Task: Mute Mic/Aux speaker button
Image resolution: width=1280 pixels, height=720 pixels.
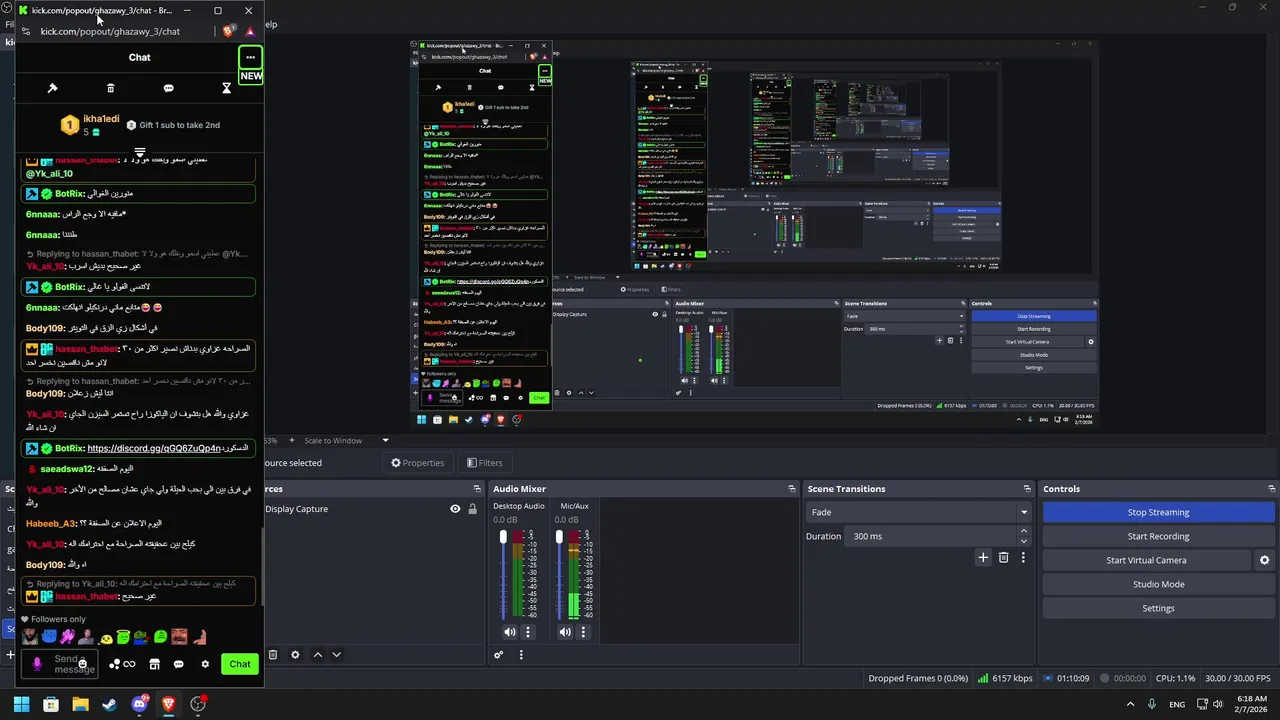Action: pyautogui.click(x=565, y=632)
